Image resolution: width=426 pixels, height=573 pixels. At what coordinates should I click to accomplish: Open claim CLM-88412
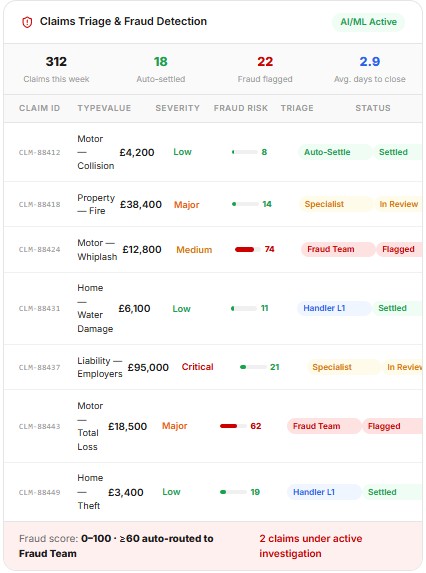(x=39, y=152)
